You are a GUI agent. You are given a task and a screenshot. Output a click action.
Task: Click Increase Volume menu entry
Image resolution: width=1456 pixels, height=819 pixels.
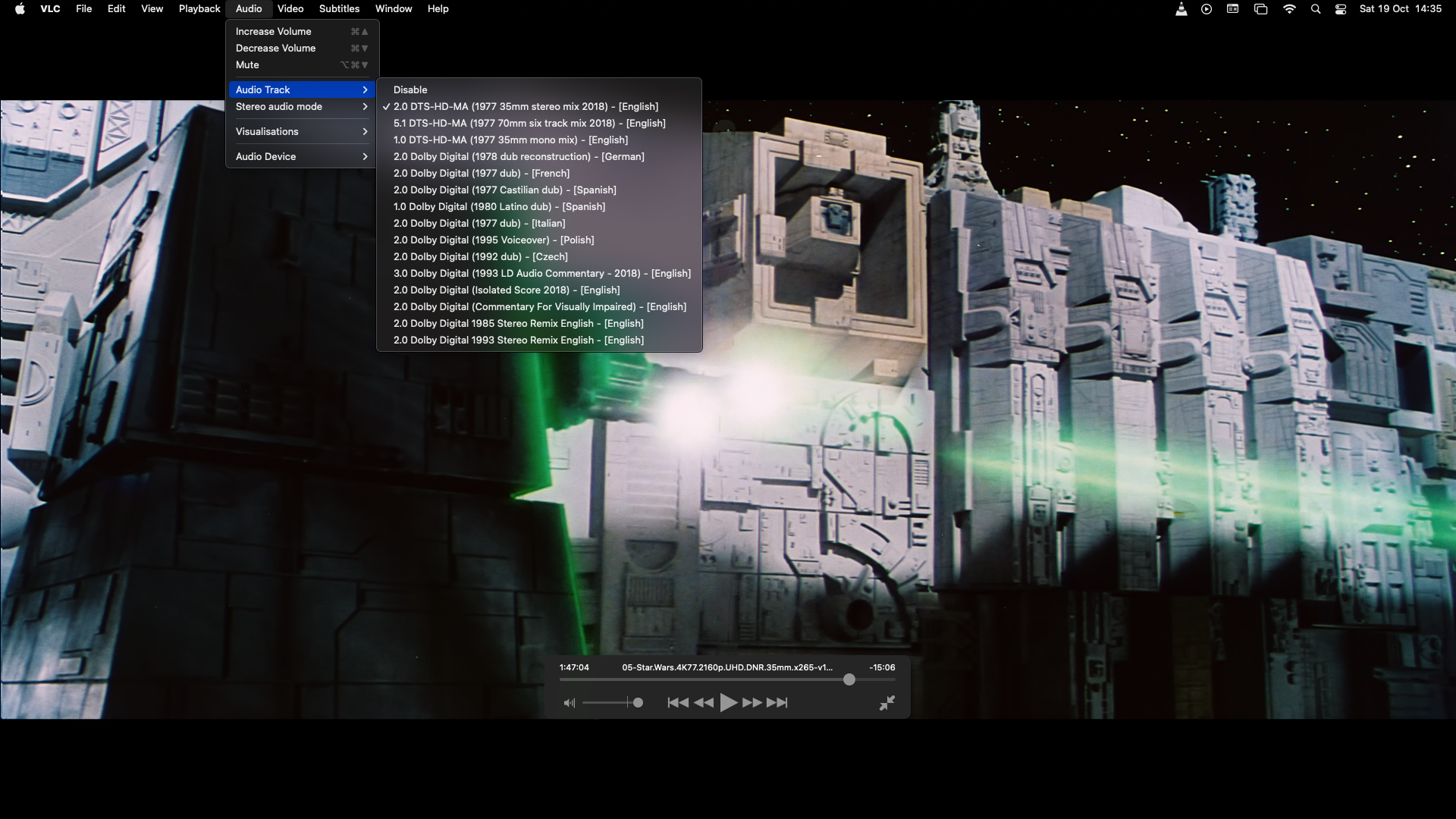click(274, 32)
